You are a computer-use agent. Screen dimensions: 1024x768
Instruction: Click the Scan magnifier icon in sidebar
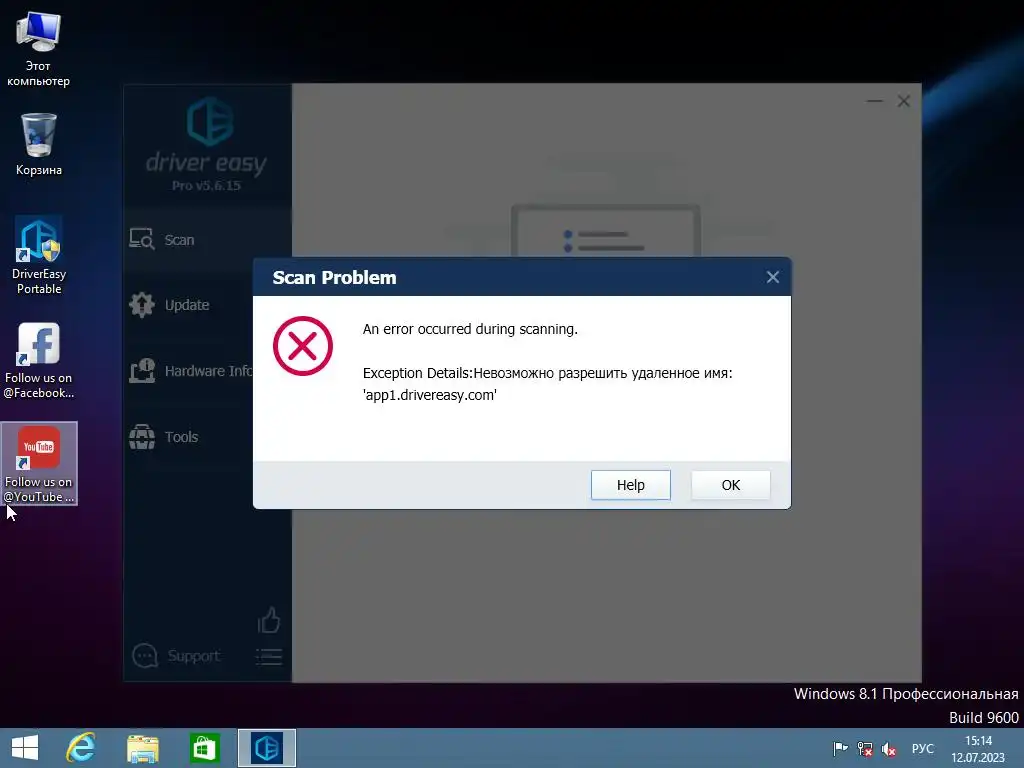tap(142, 239)
